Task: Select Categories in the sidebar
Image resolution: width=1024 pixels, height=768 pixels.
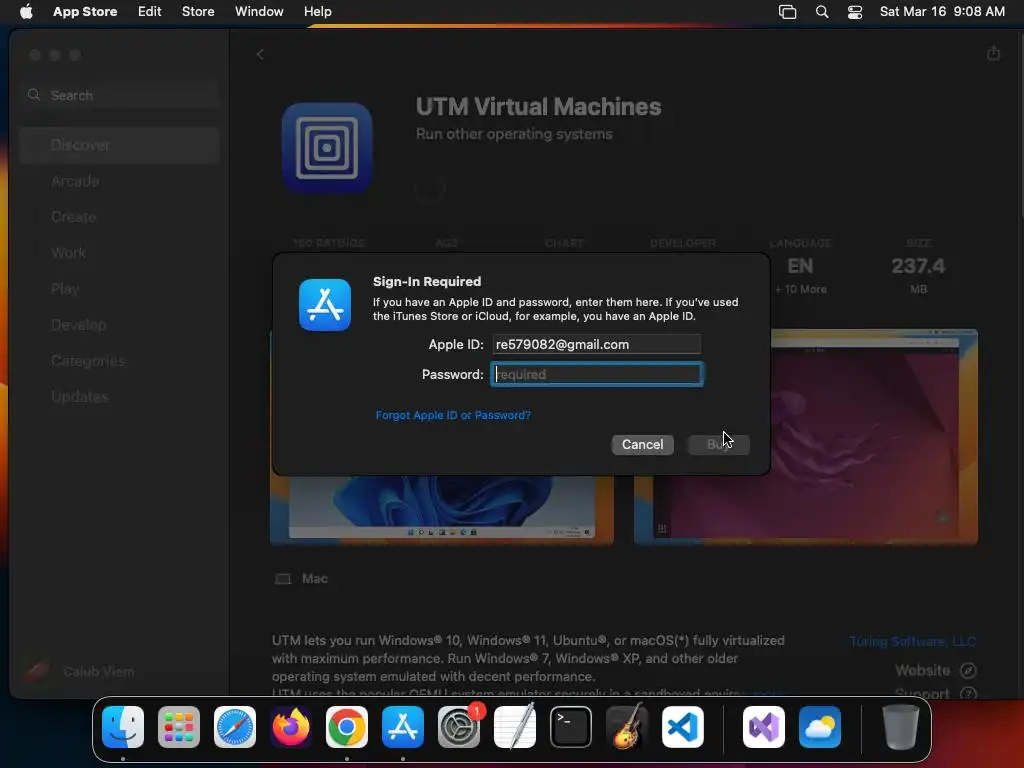Action: [x=120, y=360]
